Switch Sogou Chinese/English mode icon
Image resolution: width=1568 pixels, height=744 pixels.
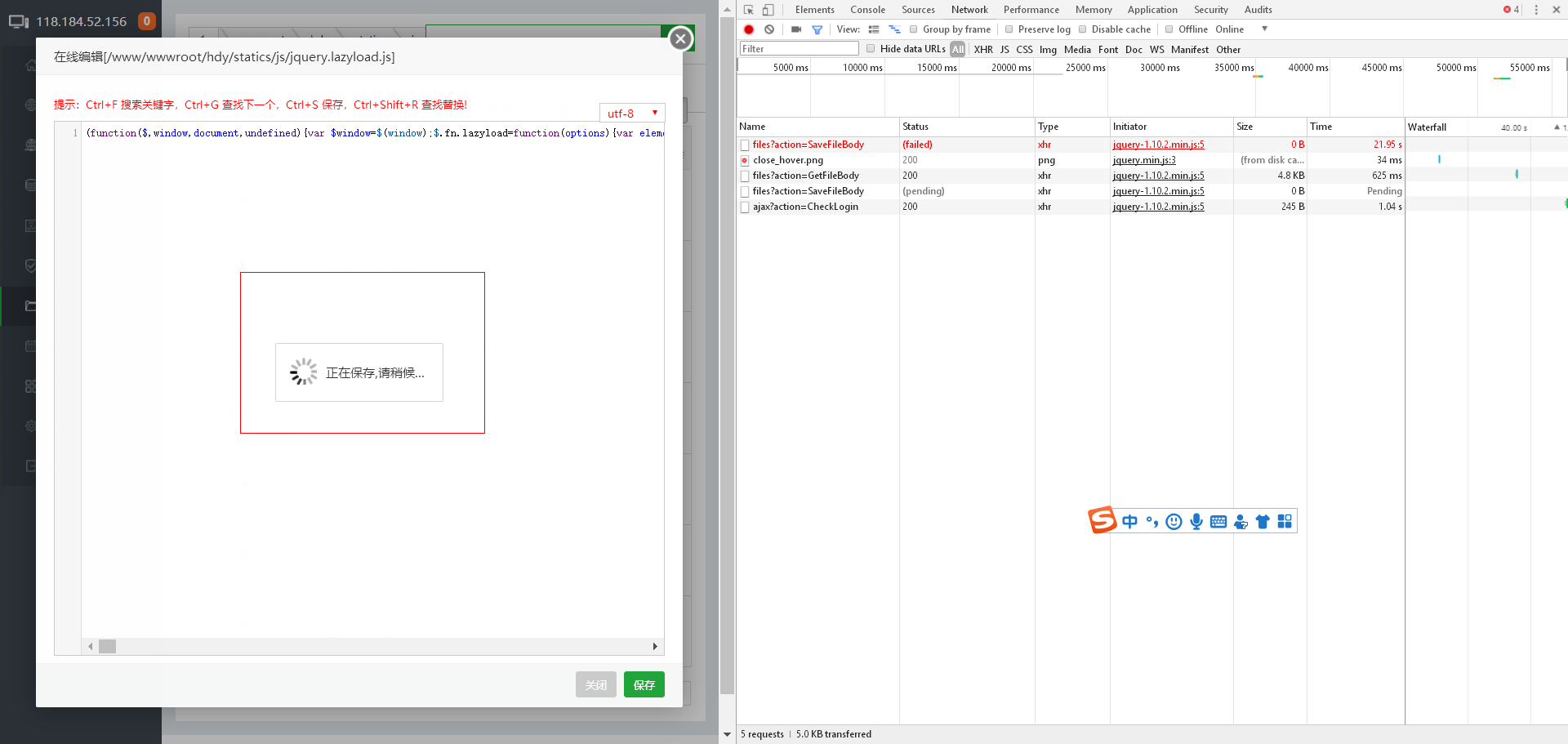tap(1130, 522)
